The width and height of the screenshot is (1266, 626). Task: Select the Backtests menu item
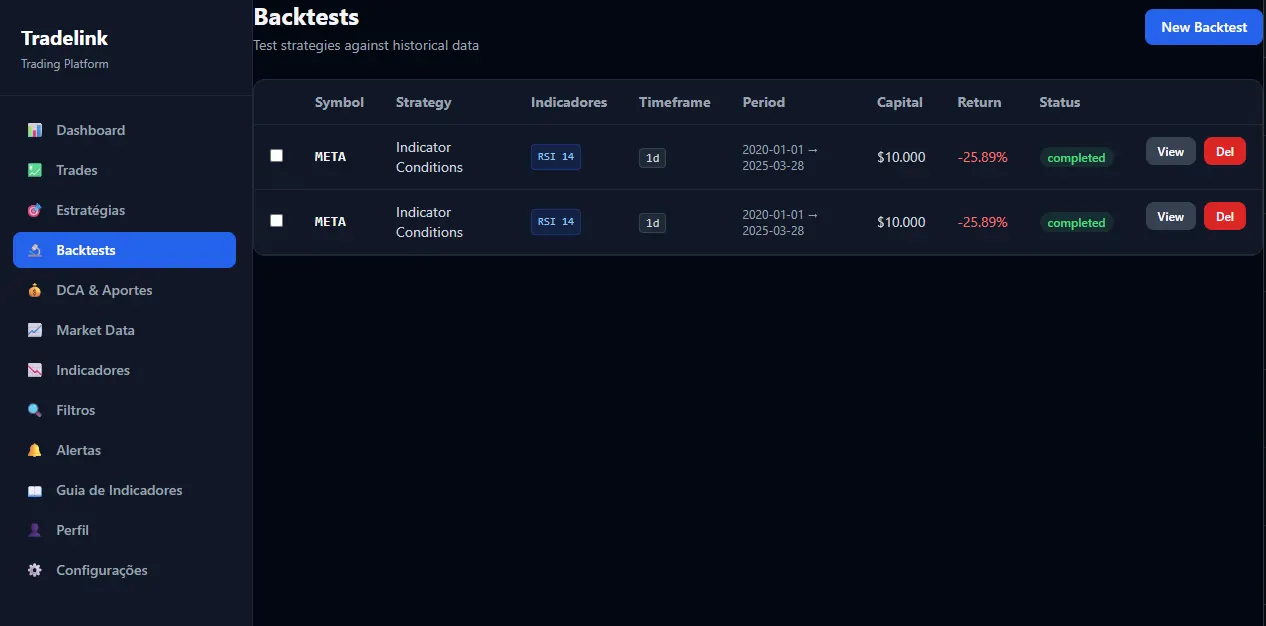(x=124, y=250)
